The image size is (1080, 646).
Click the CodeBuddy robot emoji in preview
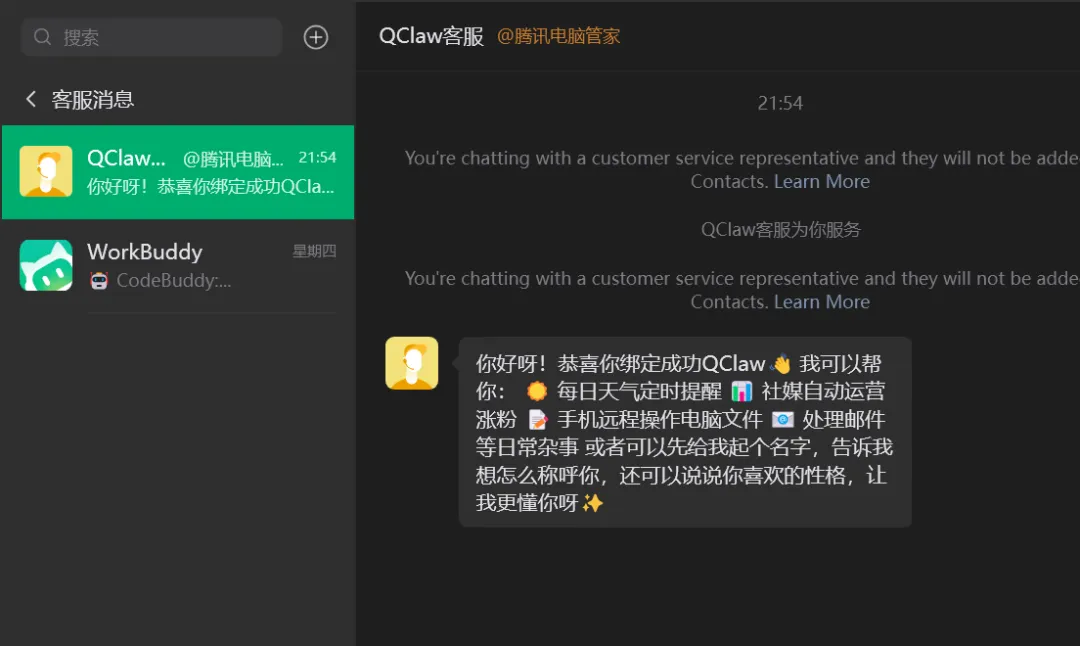(99, 280)
